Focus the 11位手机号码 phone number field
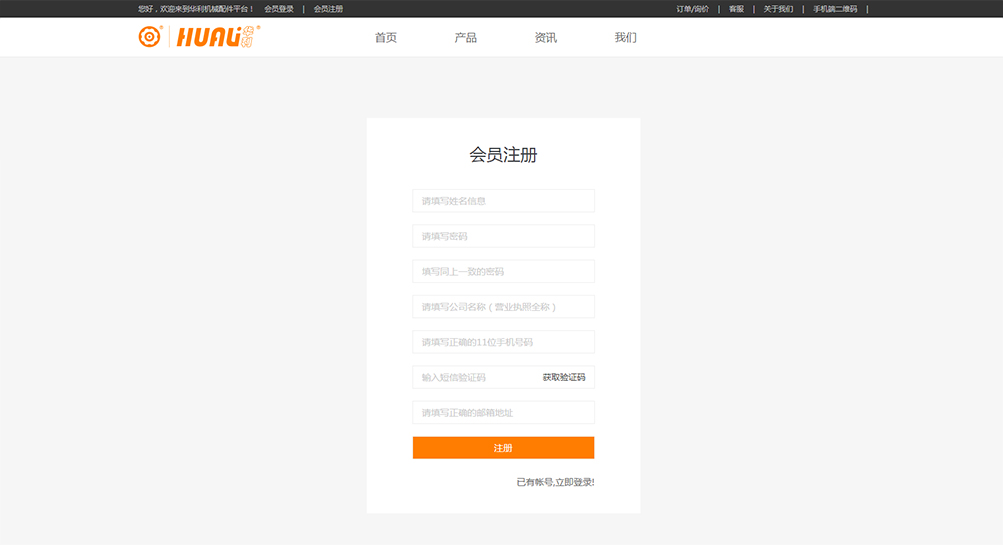This screenshot has height=545, width=1003. [x=503, y=342]
